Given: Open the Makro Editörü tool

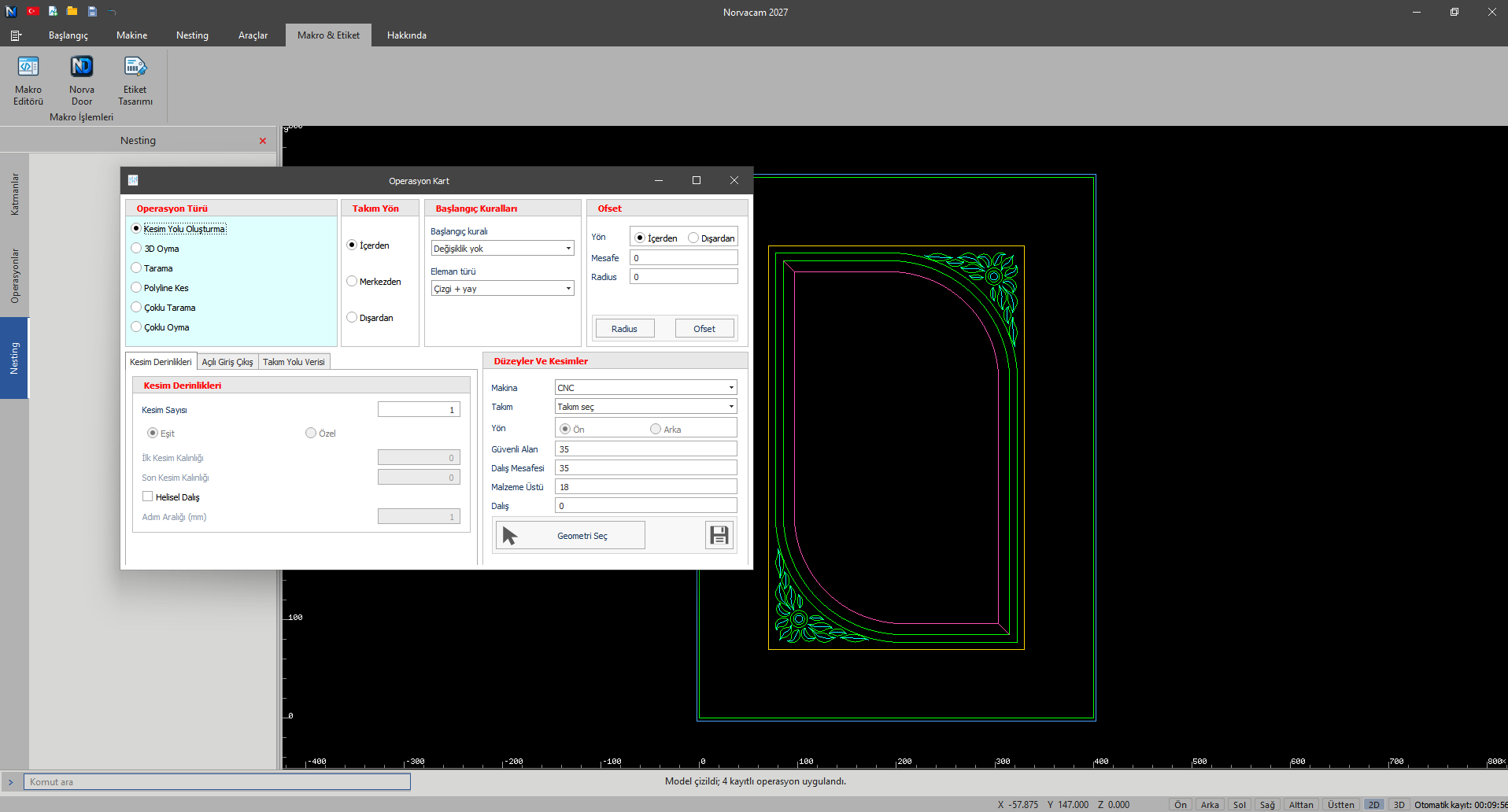Looking at the screenshot, I should coord(28,80).
